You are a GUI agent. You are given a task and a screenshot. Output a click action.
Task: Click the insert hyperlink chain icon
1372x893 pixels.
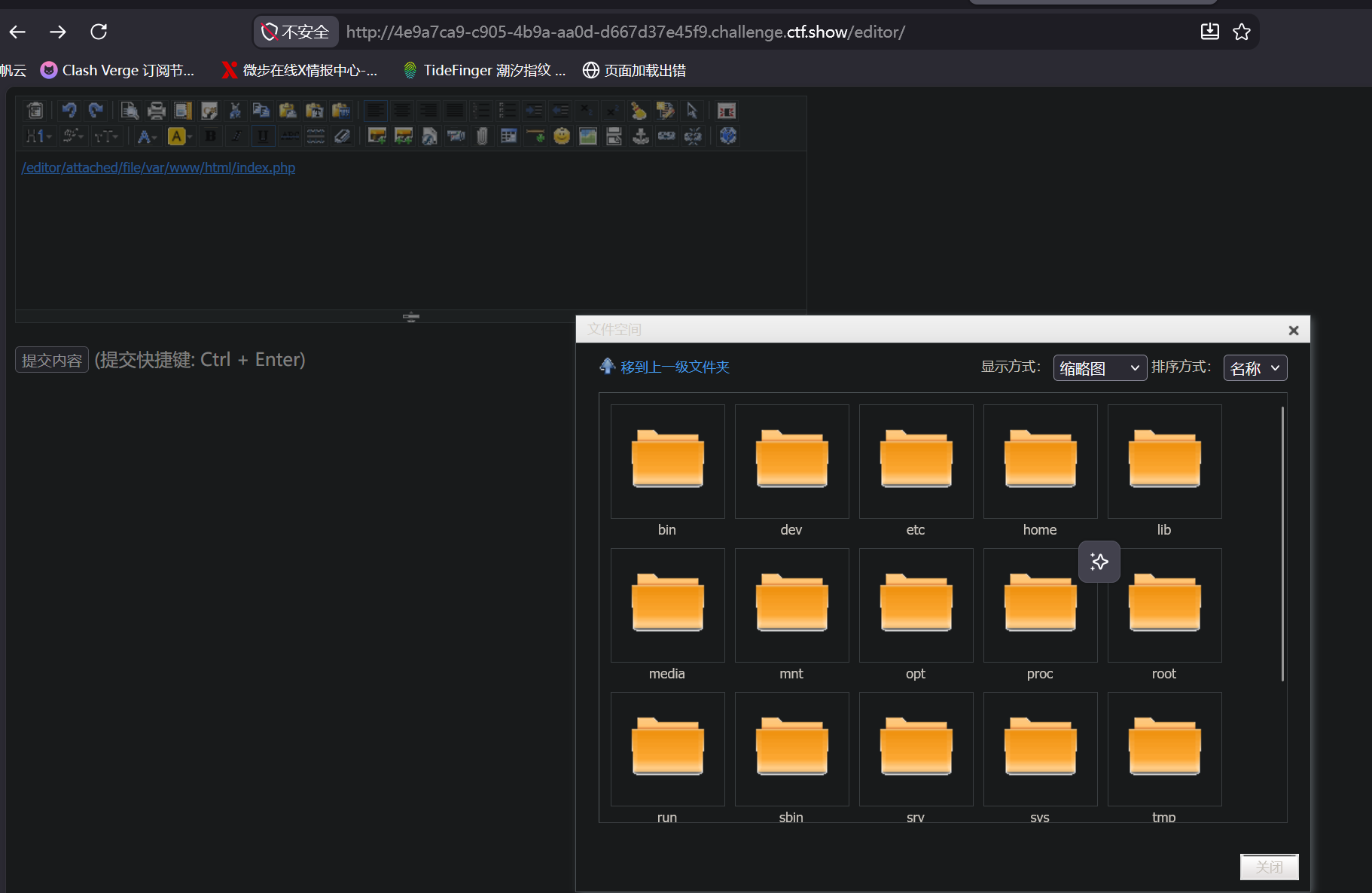click(x=667, y=136)
